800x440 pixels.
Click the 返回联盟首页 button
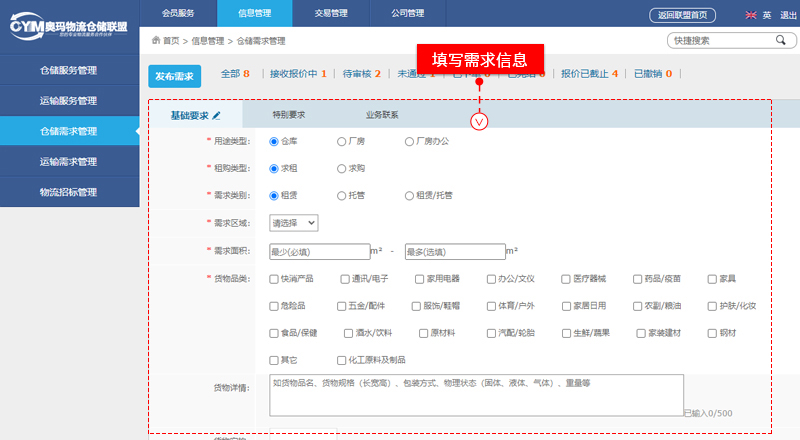coord(683,15)
